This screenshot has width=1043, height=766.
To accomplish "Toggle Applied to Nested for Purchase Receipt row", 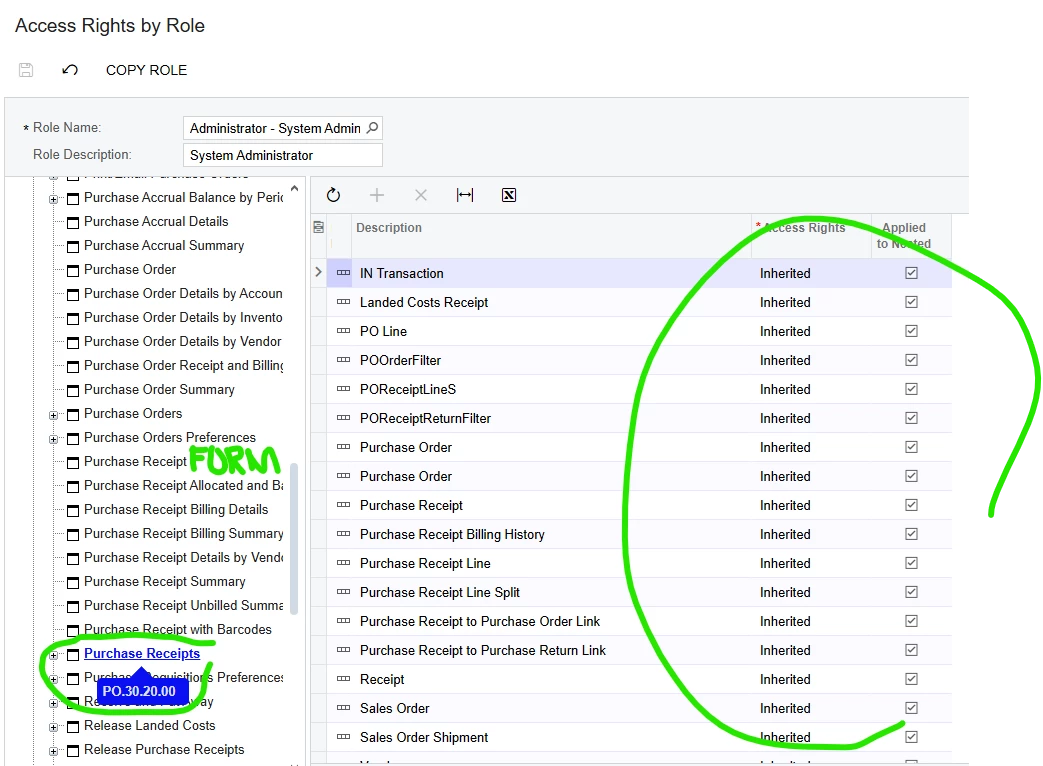I will [x=911, y=505].
